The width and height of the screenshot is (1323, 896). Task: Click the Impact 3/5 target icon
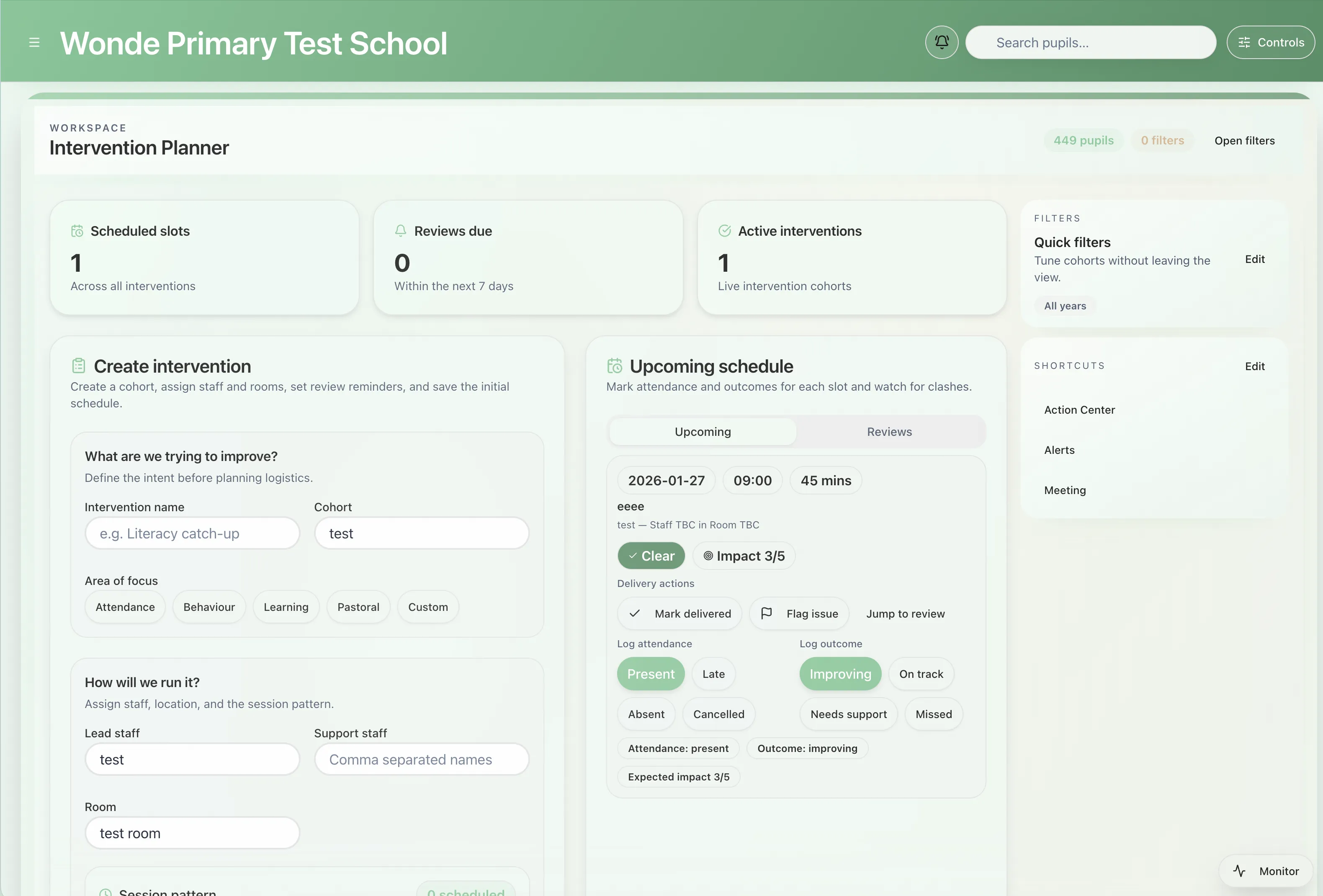[708, 556]
